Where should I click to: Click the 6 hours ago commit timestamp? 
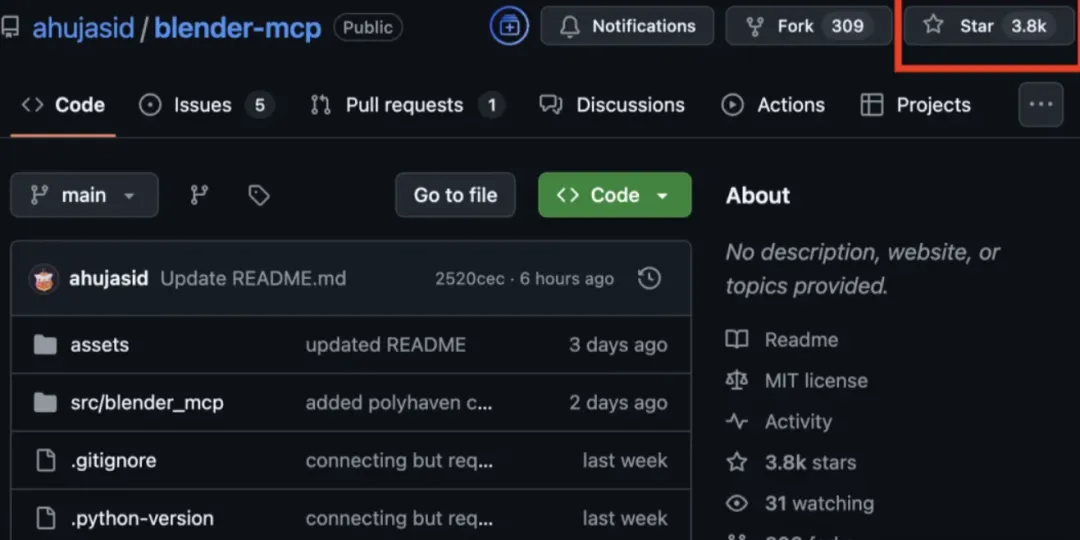(x=567, y=279)
